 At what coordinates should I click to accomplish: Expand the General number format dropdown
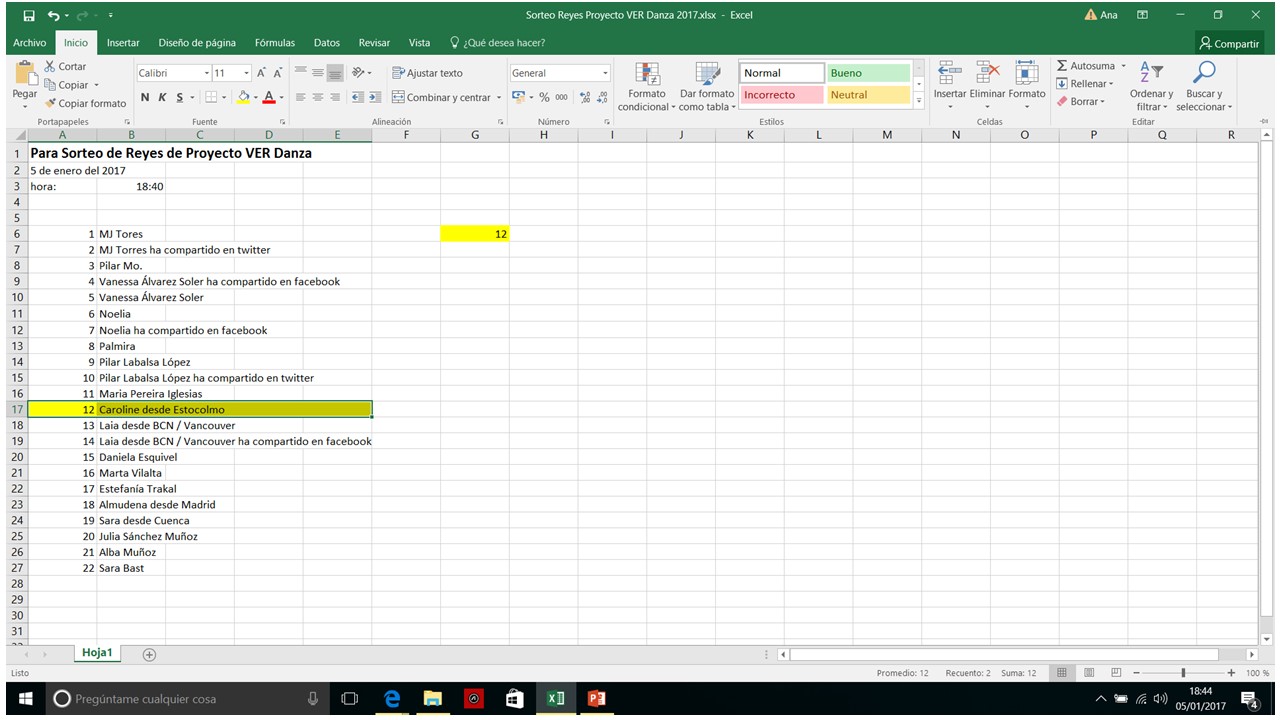coord(605,73)
